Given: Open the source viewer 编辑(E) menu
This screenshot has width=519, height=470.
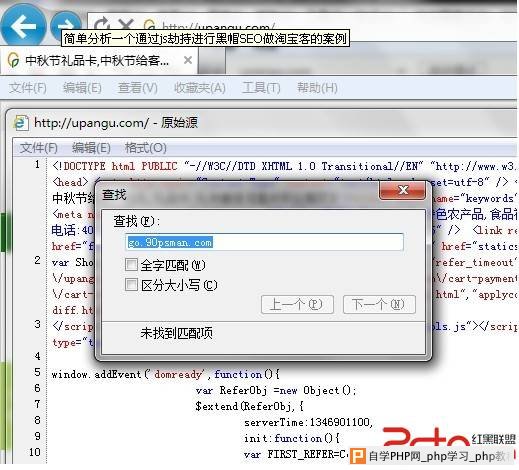Looking at the screenshot, I should [x=91, y=147].
